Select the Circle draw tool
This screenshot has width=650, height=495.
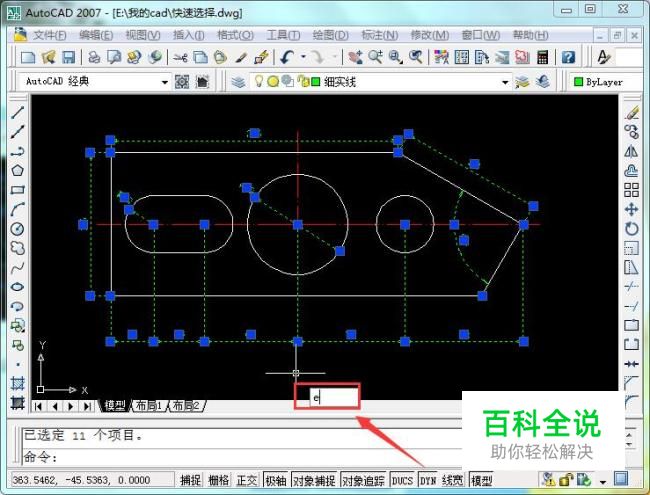click(x=17, y=229)
